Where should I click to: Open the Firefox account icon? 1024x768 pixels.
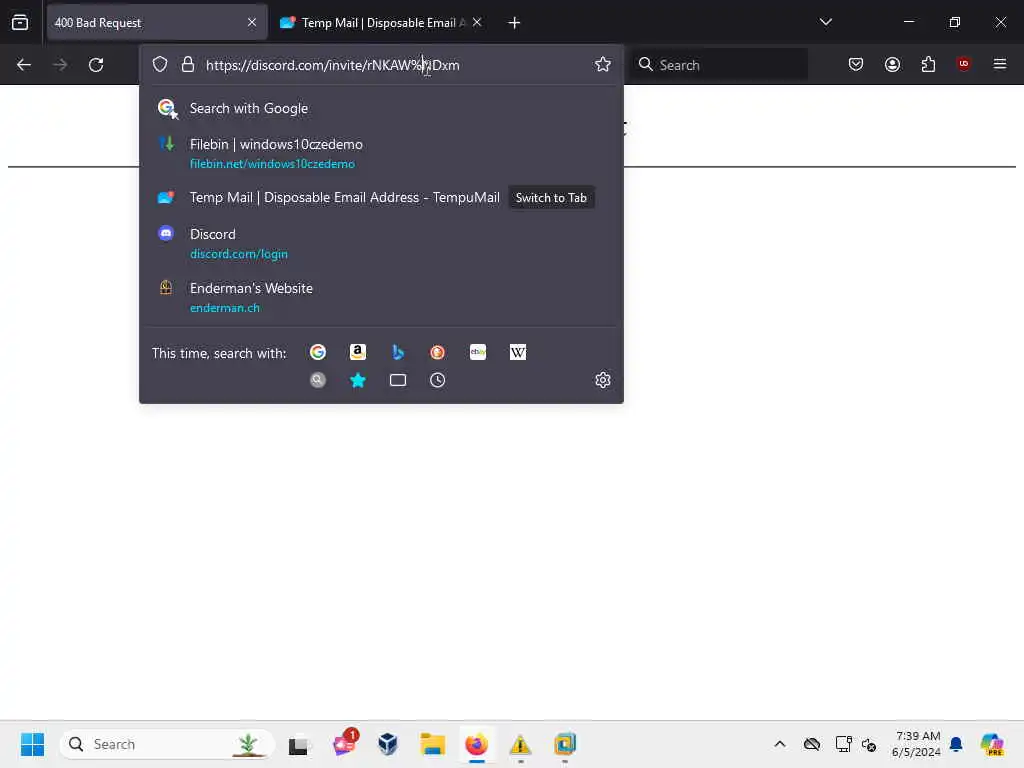892,64
